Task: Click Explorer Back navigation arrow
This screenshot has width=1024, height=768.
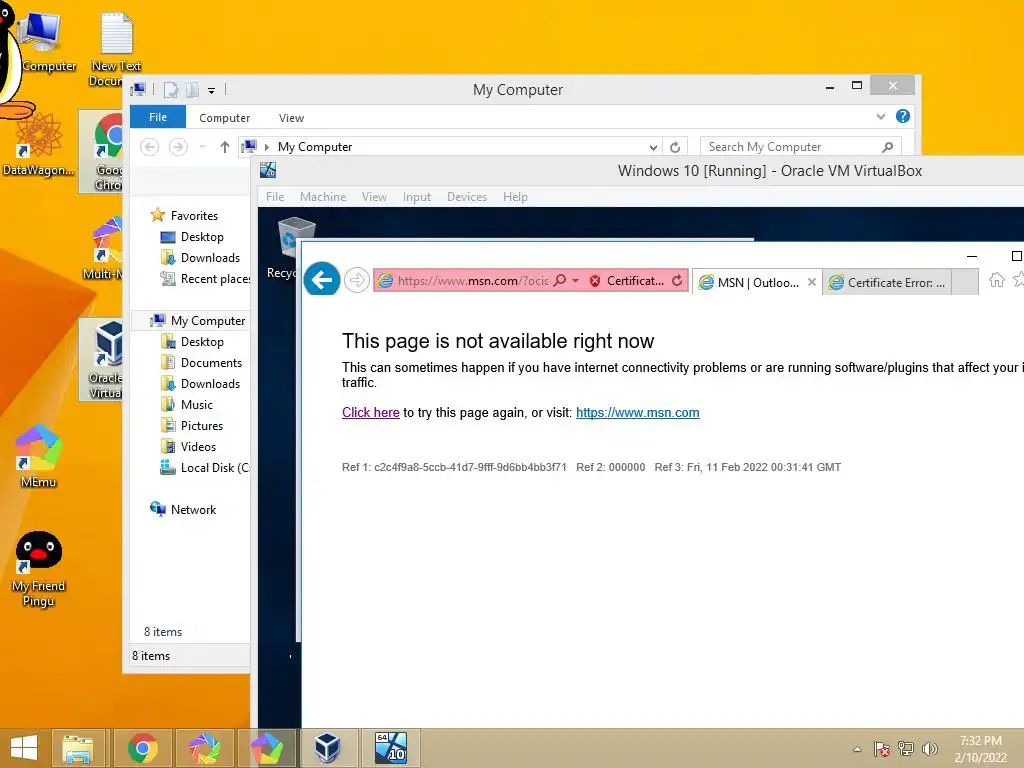Action: tap(150, 147)
